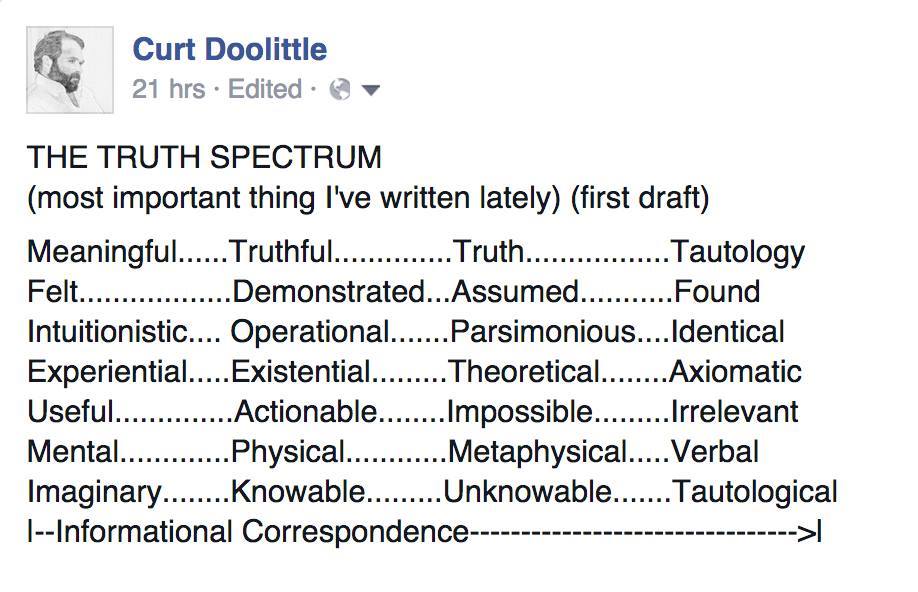This screenshot has height=592, width=918.
Task: Click the word "Metaphysical" in the post
Action: click(539, 452)
